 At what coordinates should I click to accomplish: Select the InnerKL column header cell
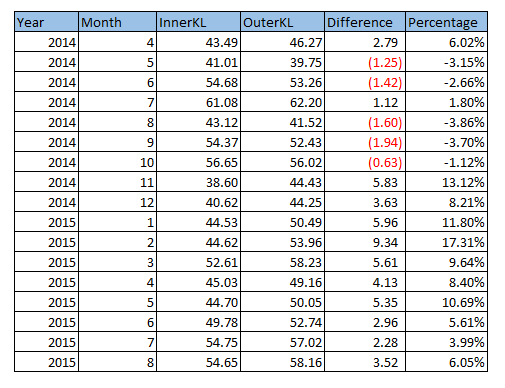[198, 22]
